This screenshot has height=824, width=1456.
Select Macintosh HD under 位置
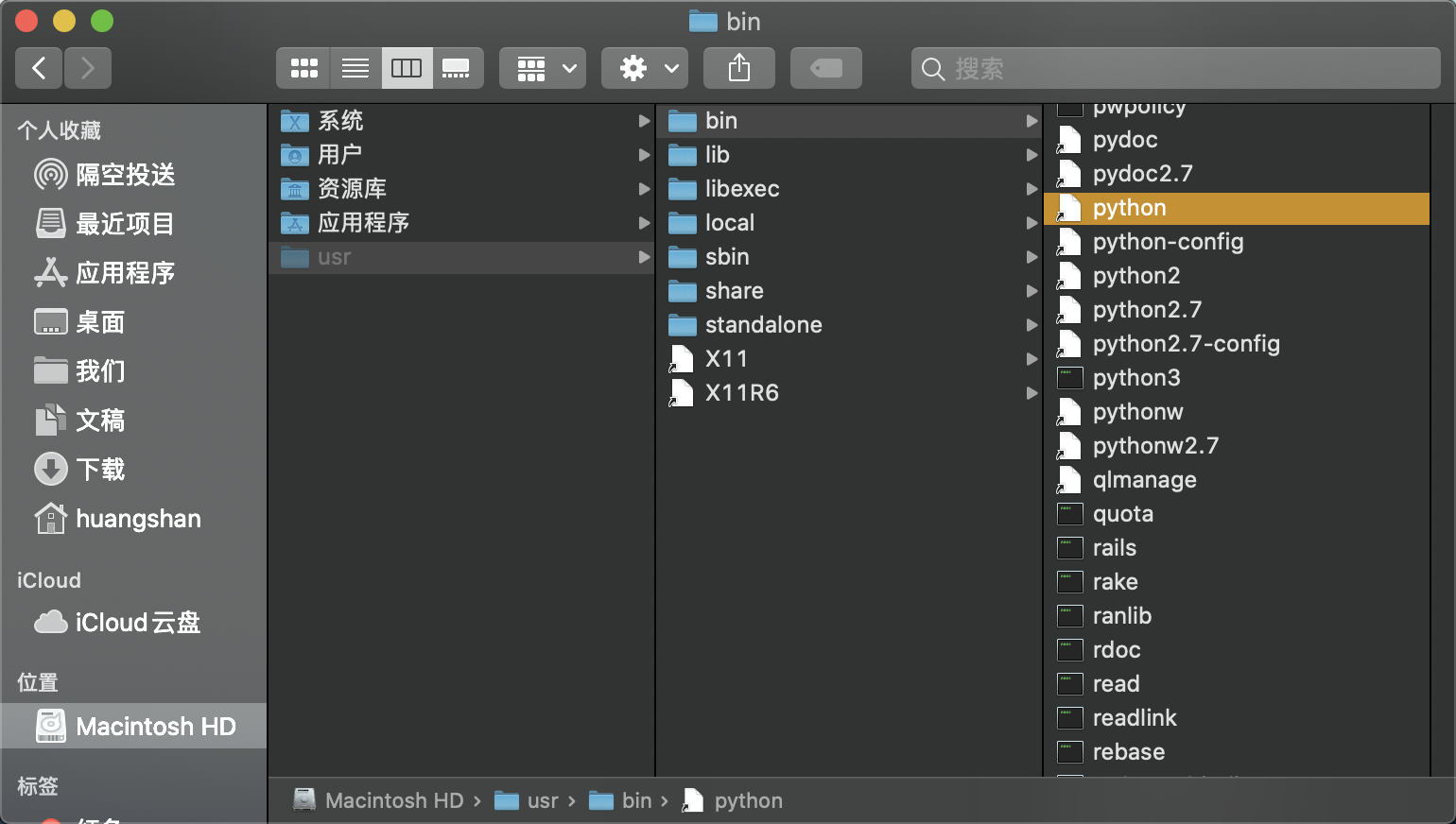click(x=155, y=726)
